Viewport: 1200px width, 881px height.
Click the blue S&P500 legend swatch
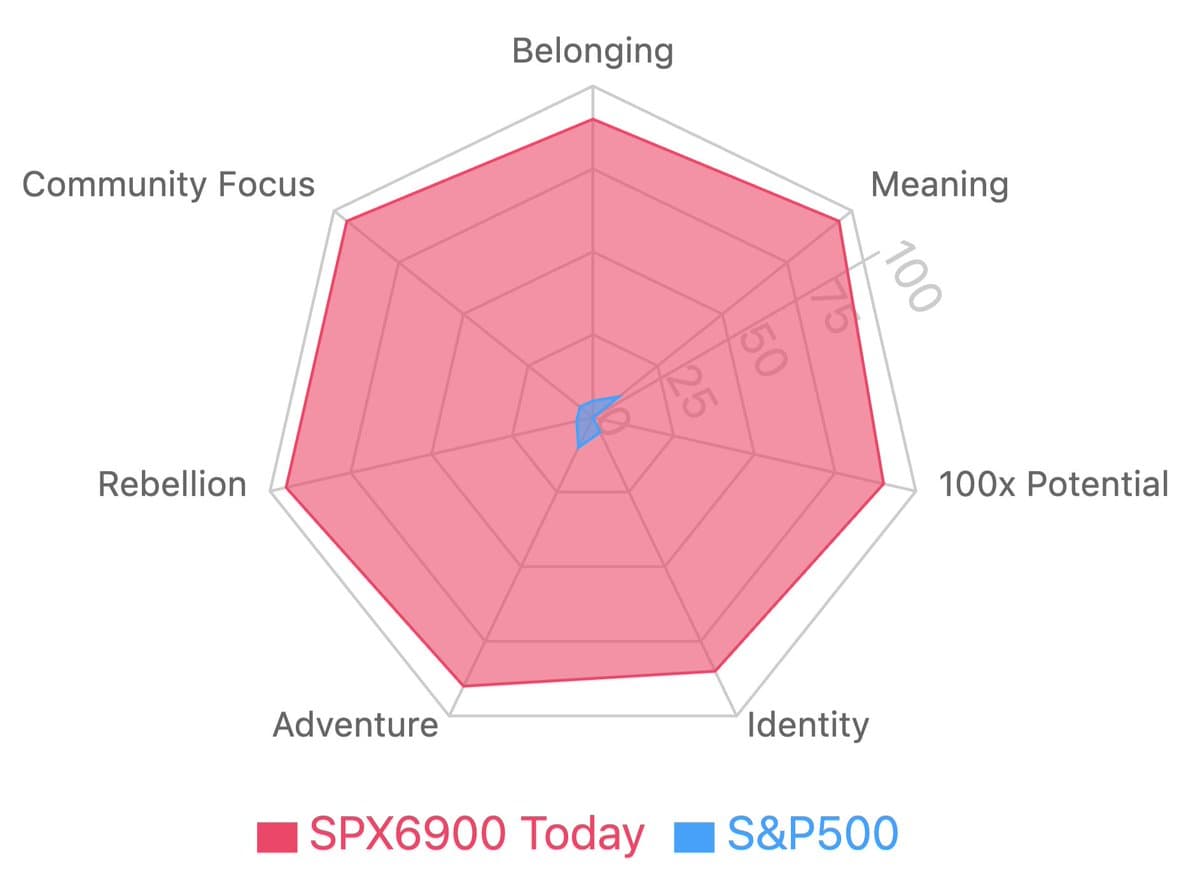click(695, 837)
